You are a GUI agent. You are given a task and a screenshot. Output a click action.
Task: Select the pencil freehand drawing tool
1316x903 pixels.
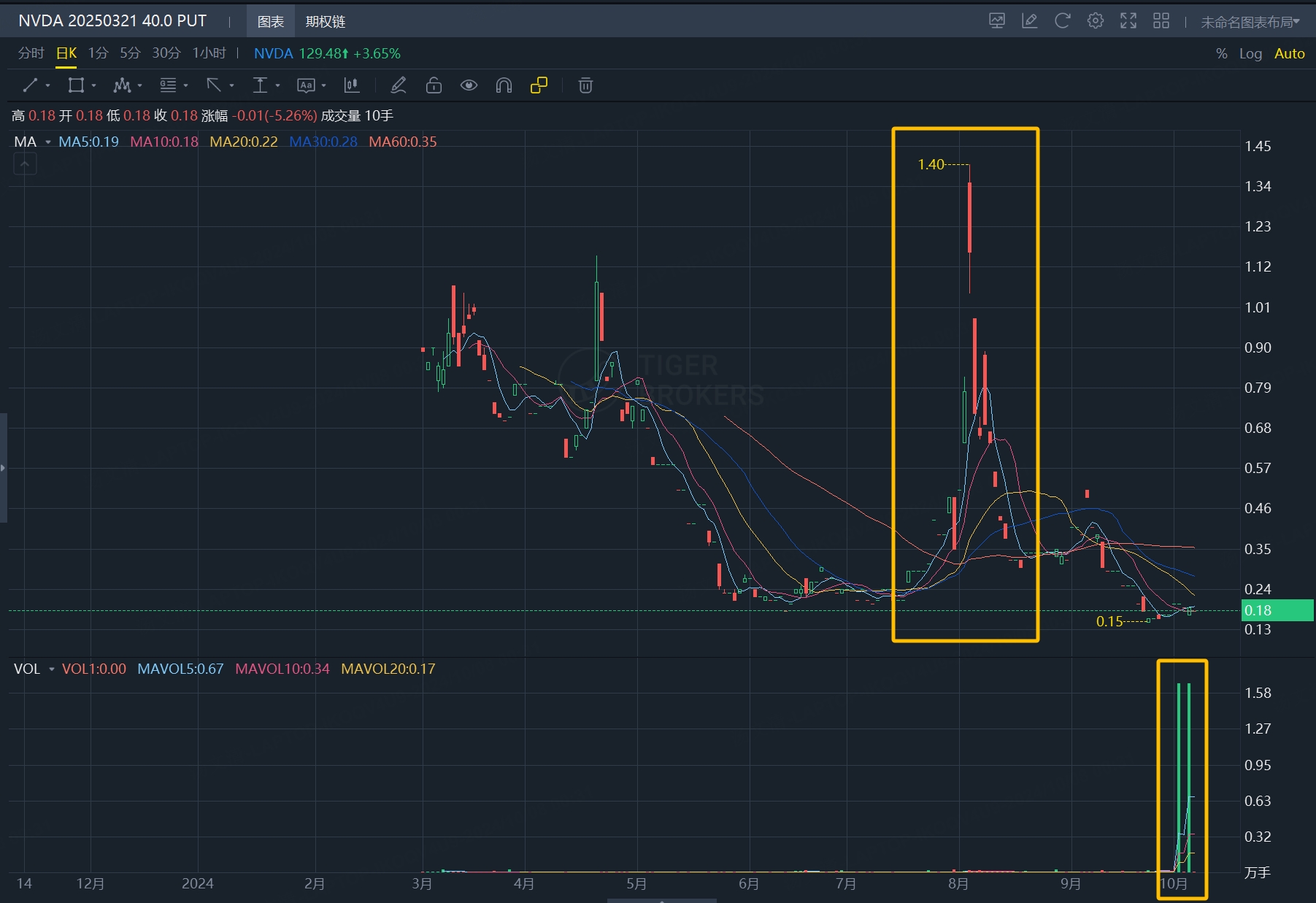point(398,85)
